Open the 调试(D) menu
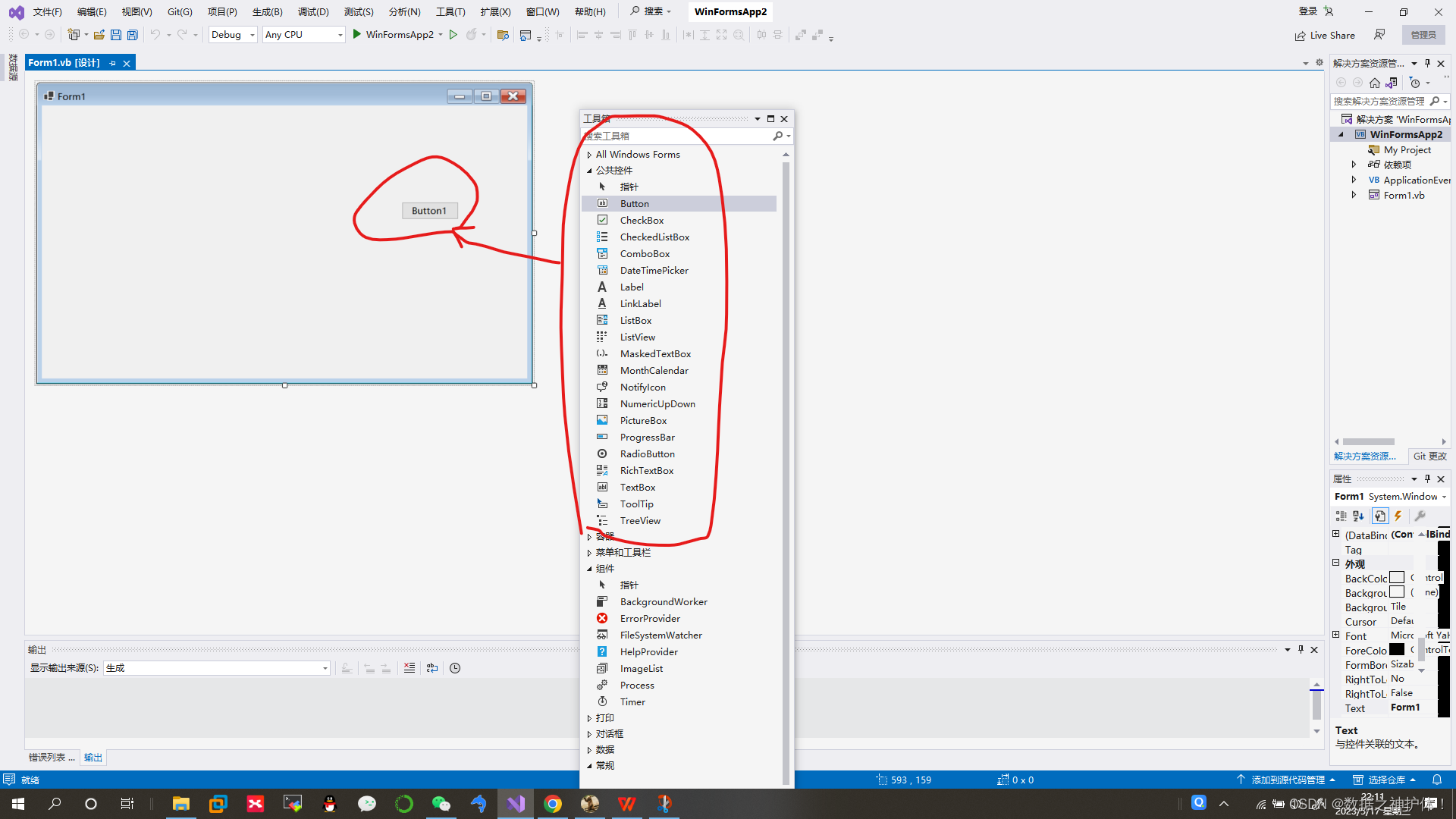 pos(313,11)
